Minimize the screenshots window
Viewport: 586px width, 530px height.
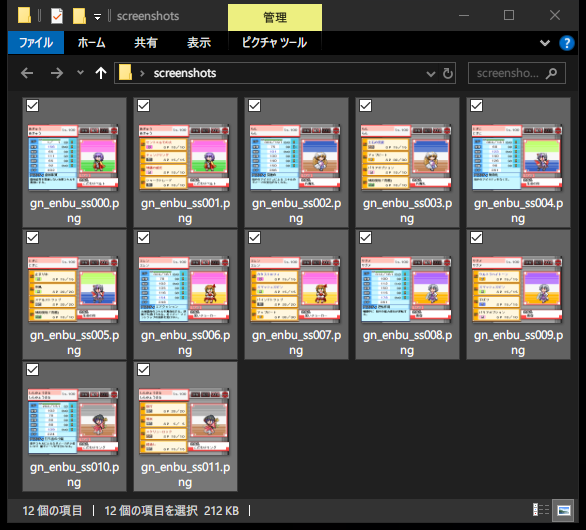click(x=464, y=16)
